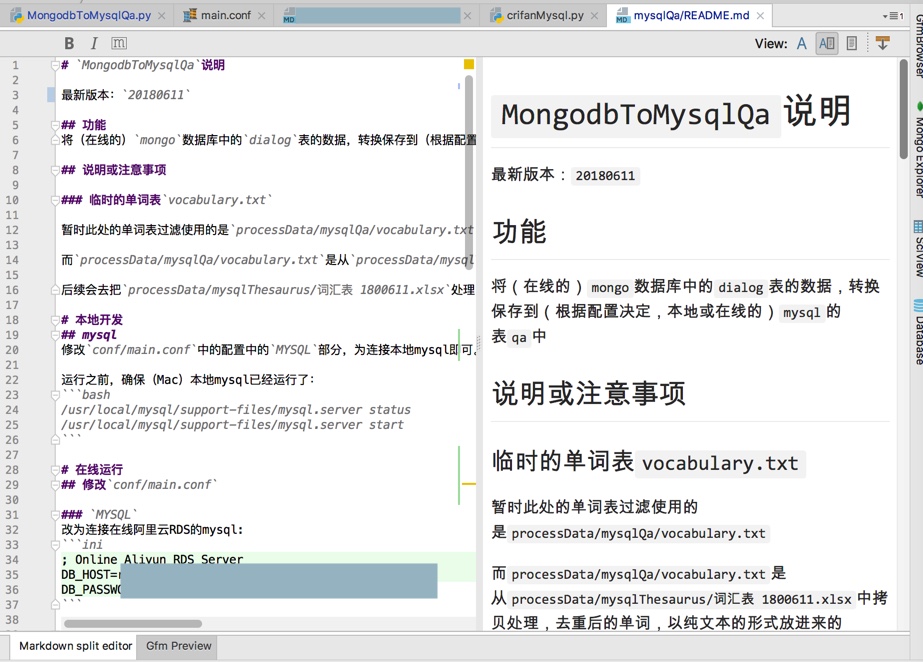The width and height of the screenshot is (923, 662).
Task: Collapse vocabulary.txt heading fold on line 10
Action: pyautogui.click(x=55, y=200)
